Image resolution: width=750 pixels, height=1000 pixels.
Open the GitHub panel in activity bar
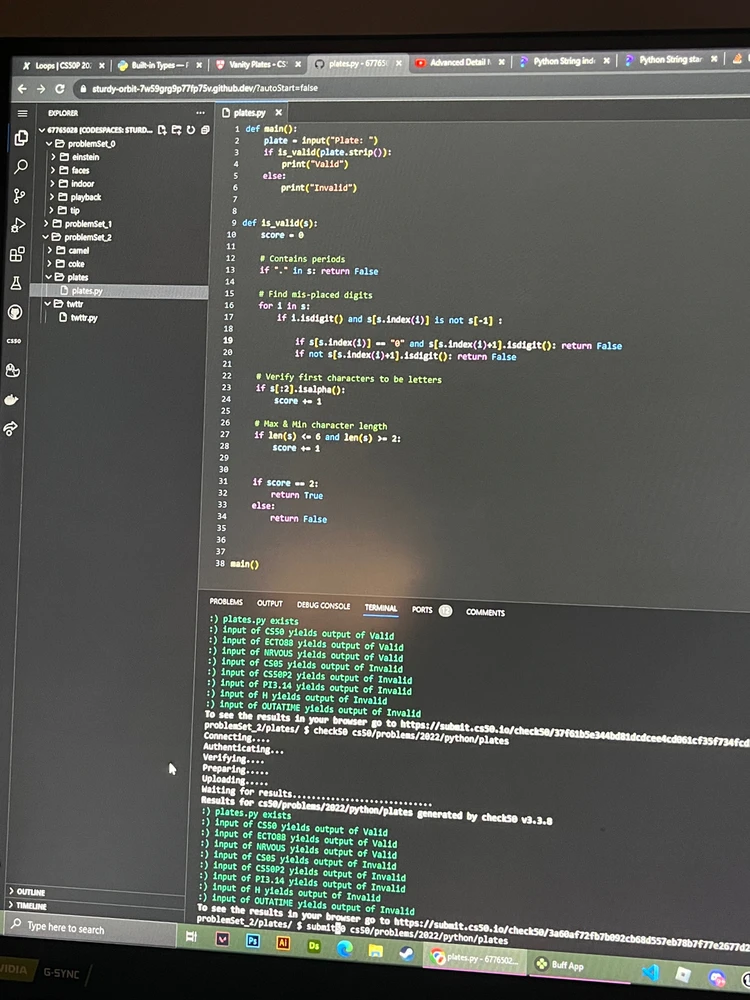pyautogui.click(x=16, y=311)
